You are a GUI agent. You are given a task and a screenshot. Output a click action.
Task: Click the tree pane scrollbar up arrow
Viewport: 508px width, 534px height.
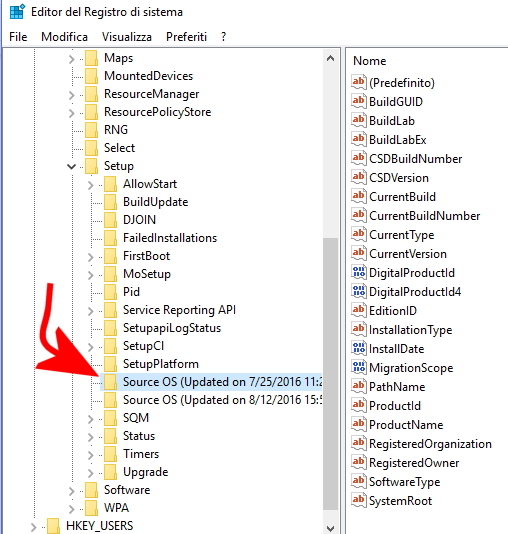(330, 58)
